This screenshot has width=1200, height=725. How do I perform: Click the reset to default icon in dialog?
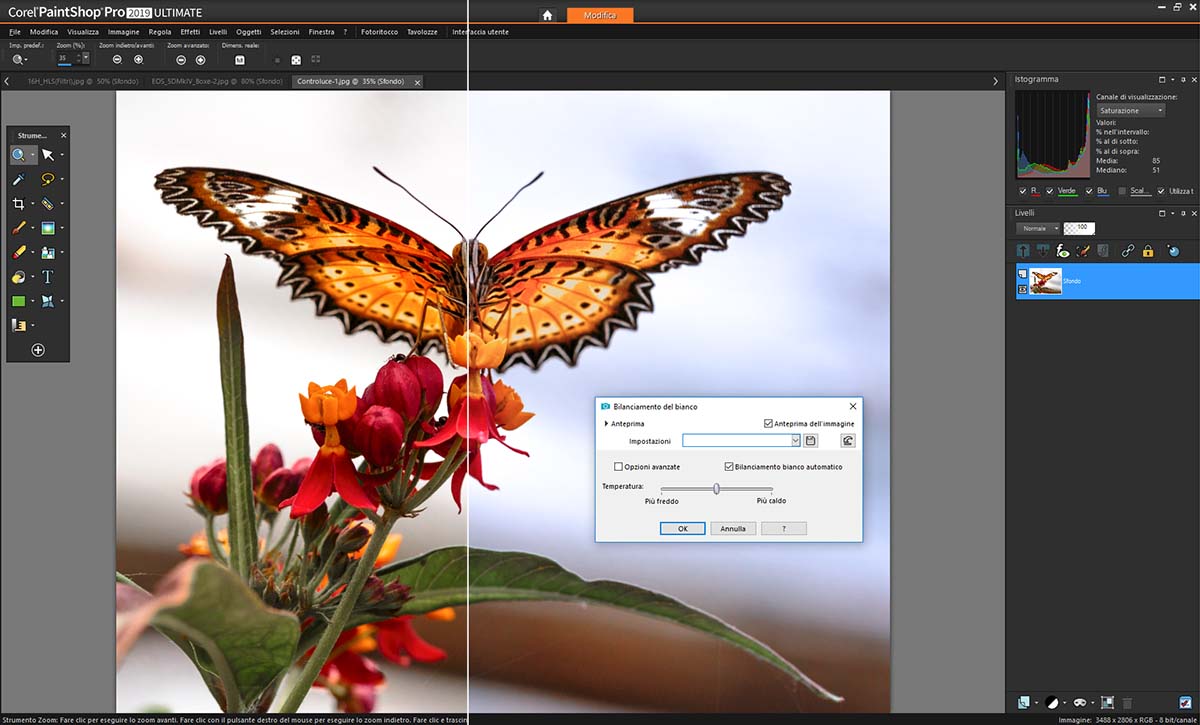pyautogui.click(x=848, y=440)
